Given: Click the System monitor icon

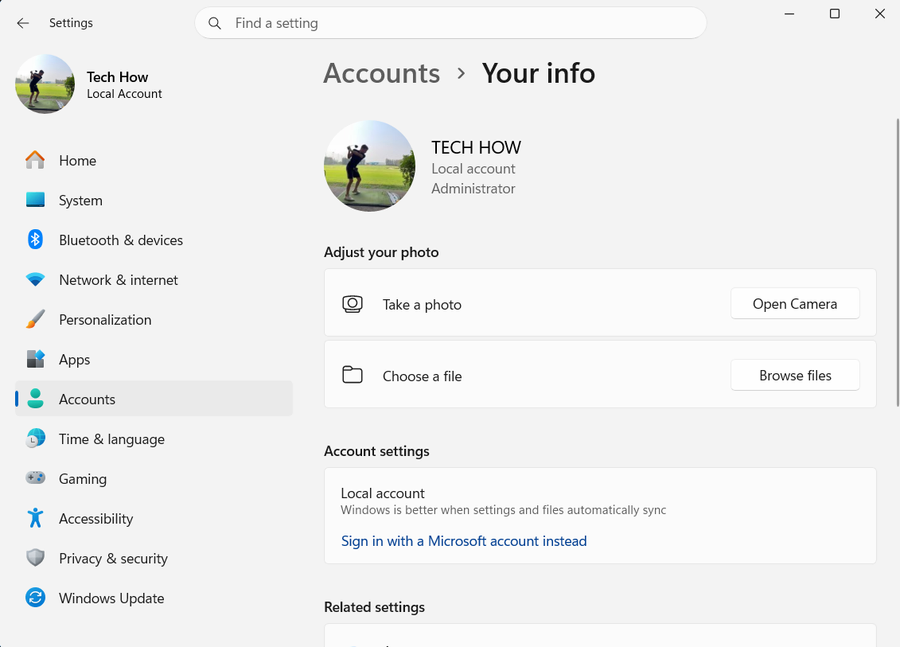Looking at the screenshot, I should 35,200.
